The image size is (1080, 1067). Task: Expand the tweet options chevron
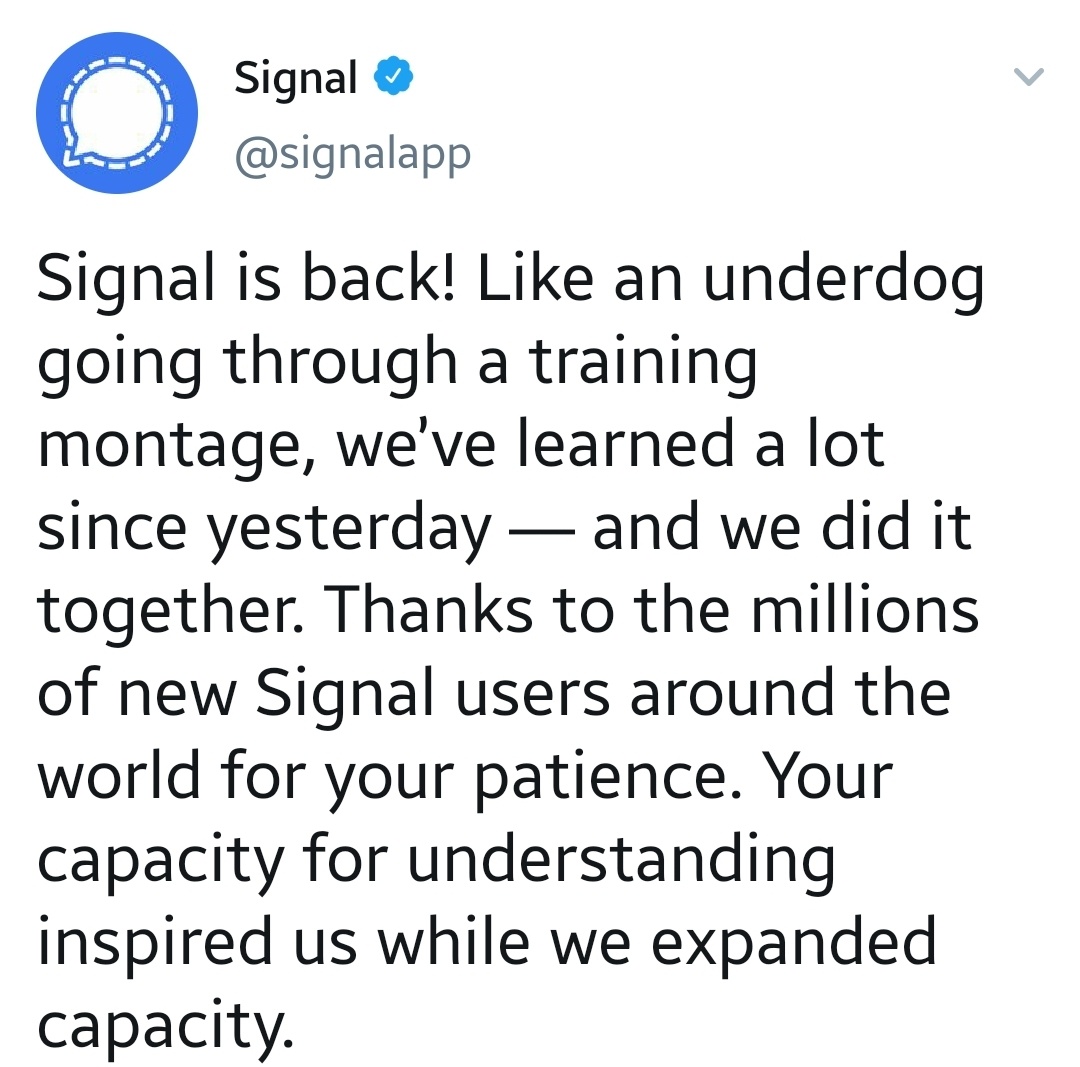tap(1029, 76)
